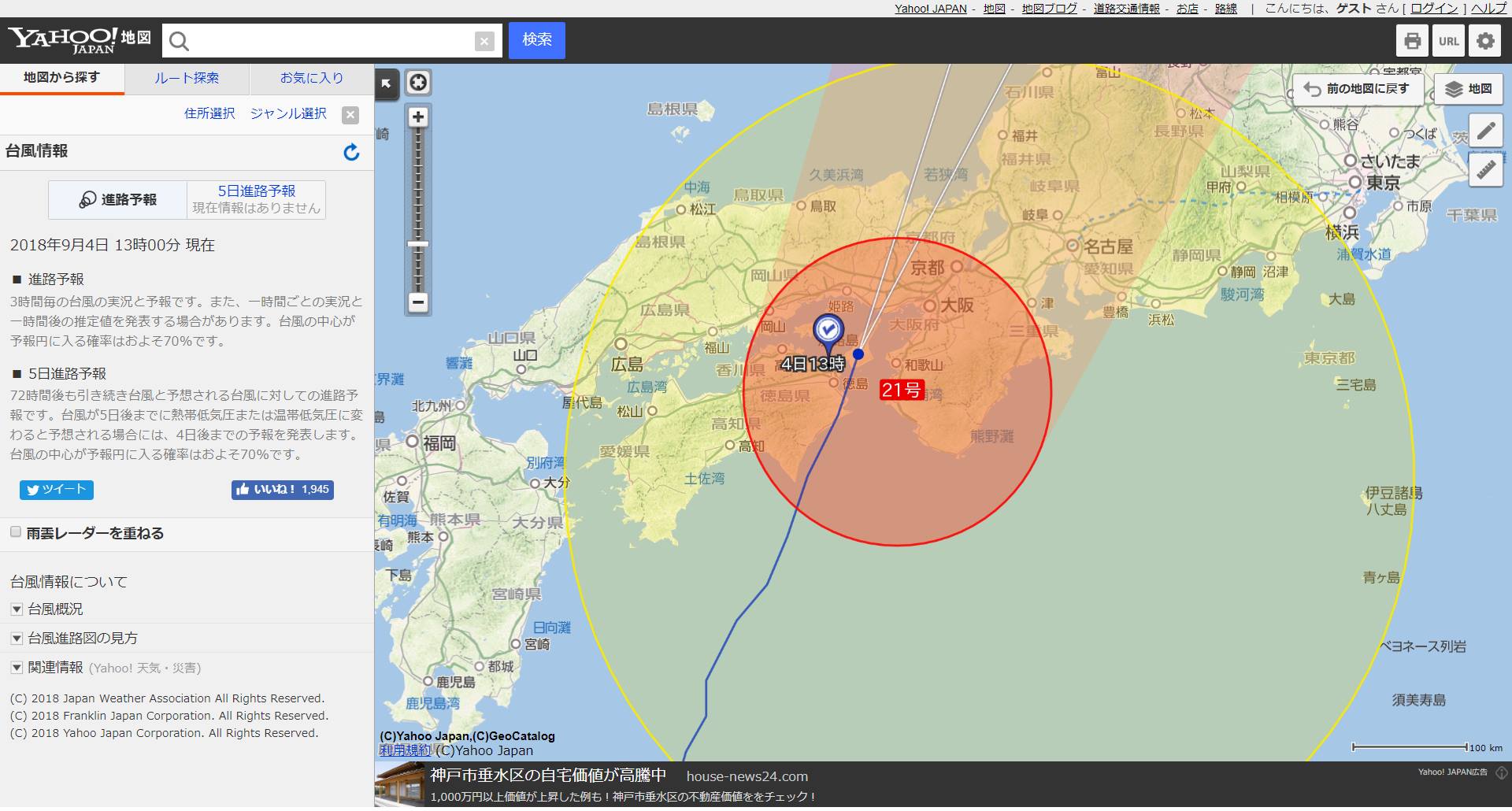The image size is (1512, 811).
Task: Click the blue 検索 button
Action: (x=536, y=40)
